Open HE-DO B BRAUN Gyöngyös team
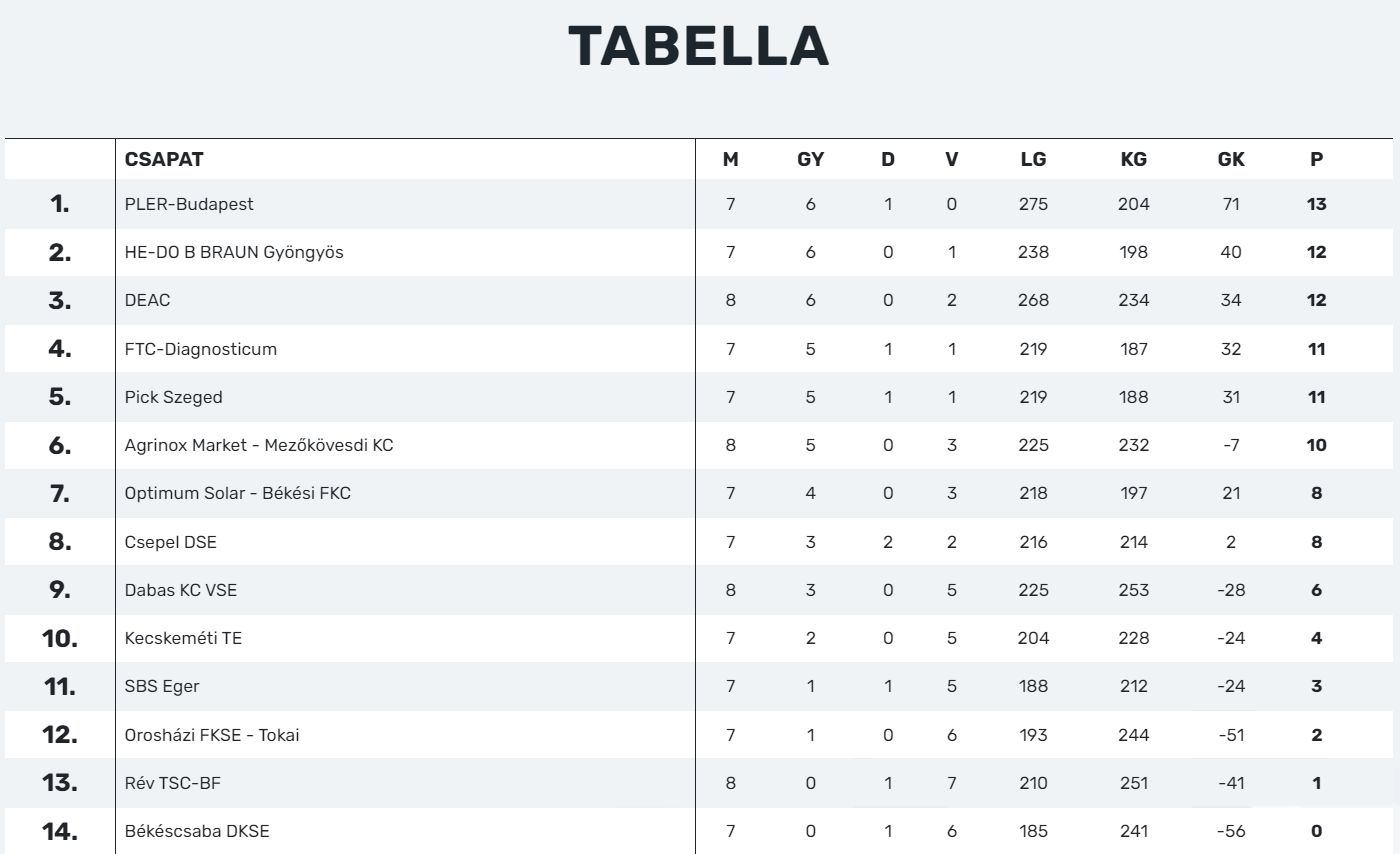Viewport: 1400px width, 854px height. 234,252
